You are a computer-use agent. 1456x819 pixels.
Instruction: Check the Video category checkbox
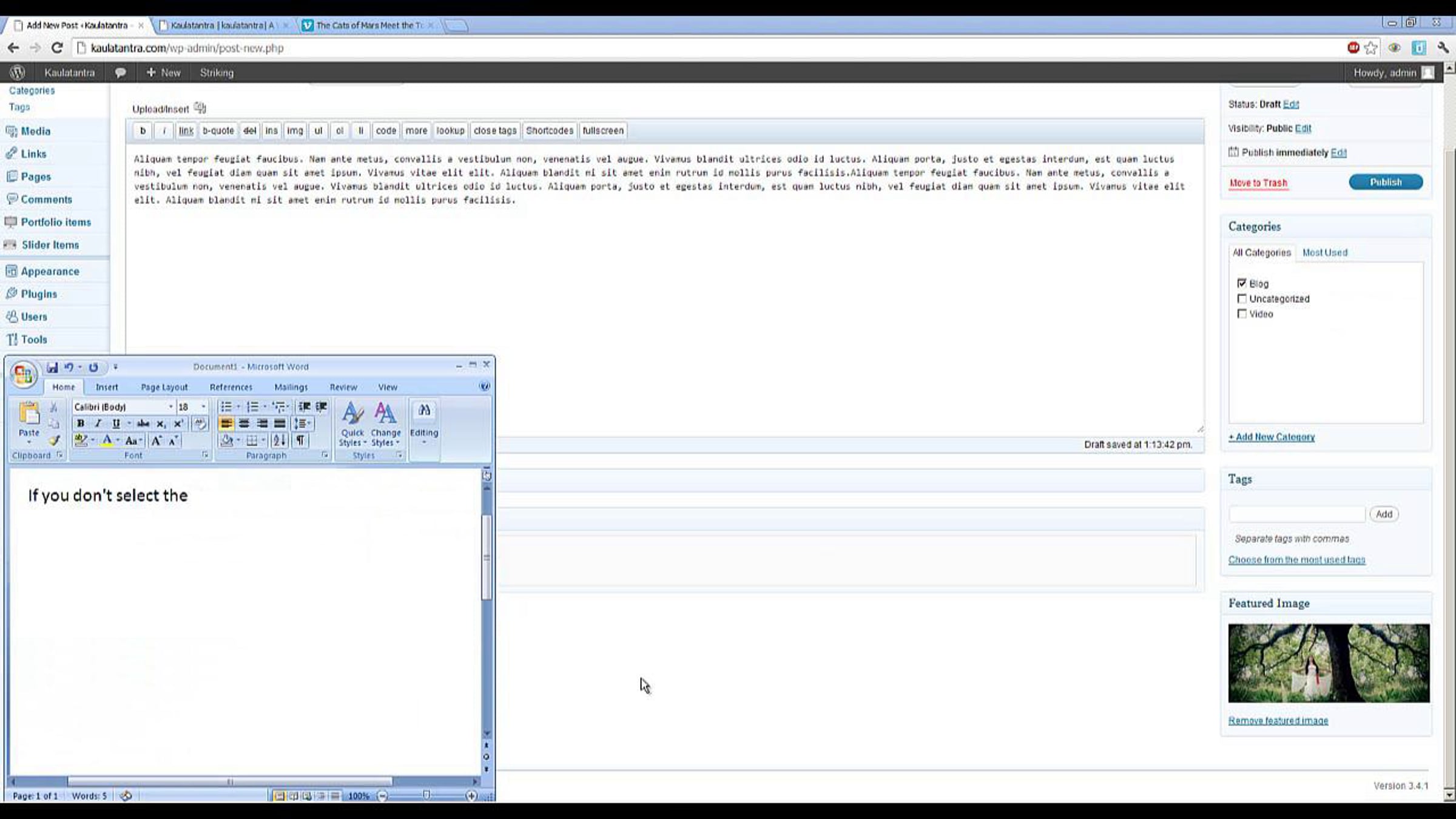[x=1242, y=314]
